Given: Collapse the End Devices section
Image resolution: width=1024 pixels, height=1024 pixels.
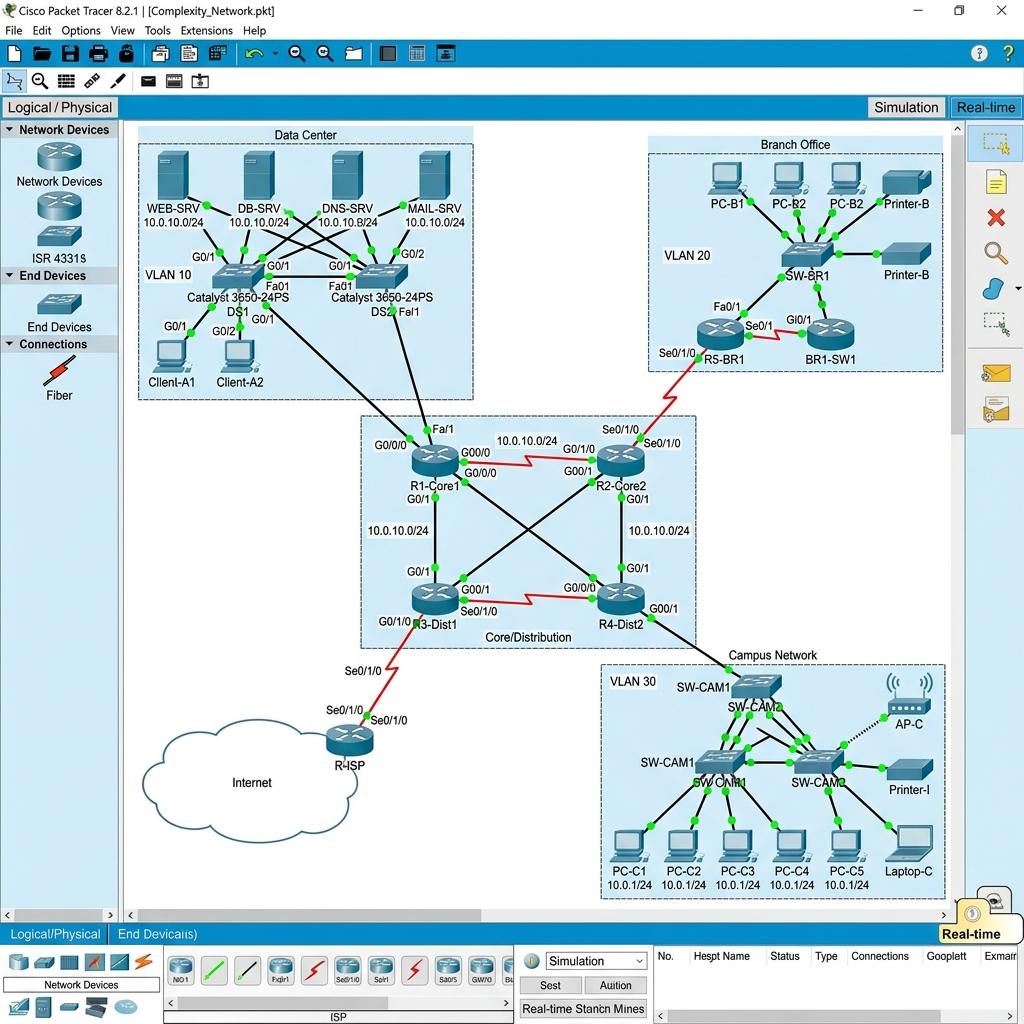Looking at the screenshot, I should coord(9,276).
